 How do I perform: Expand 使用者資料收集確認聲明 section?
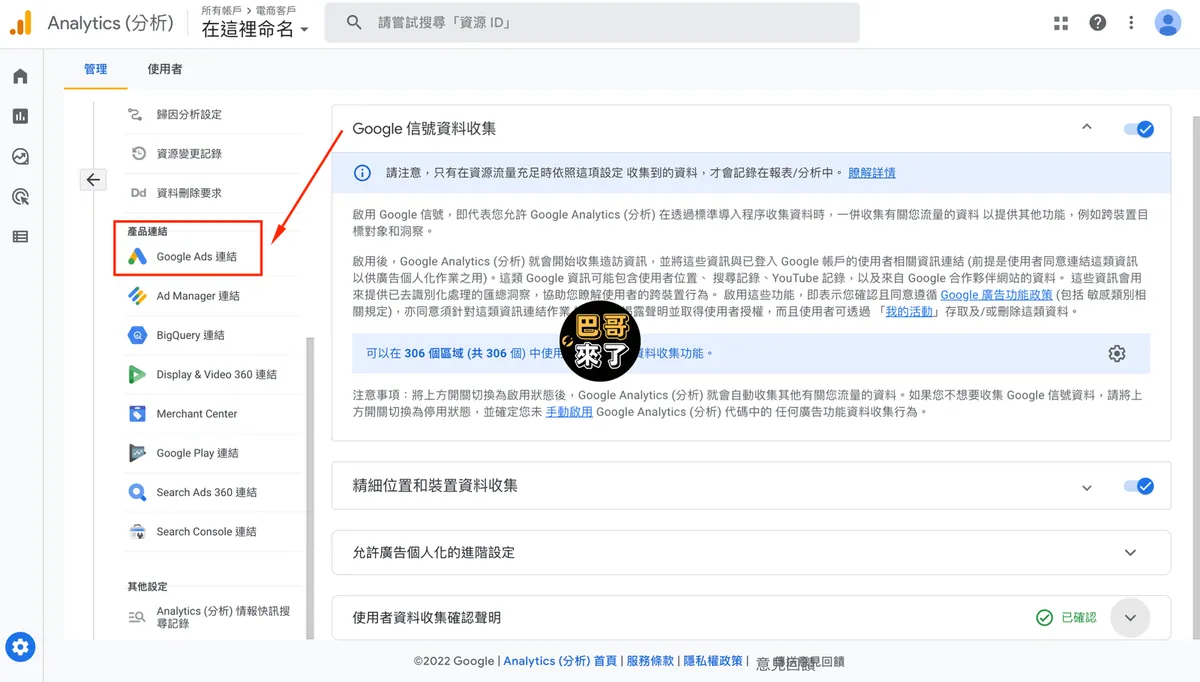click(x=1131, y=618)
